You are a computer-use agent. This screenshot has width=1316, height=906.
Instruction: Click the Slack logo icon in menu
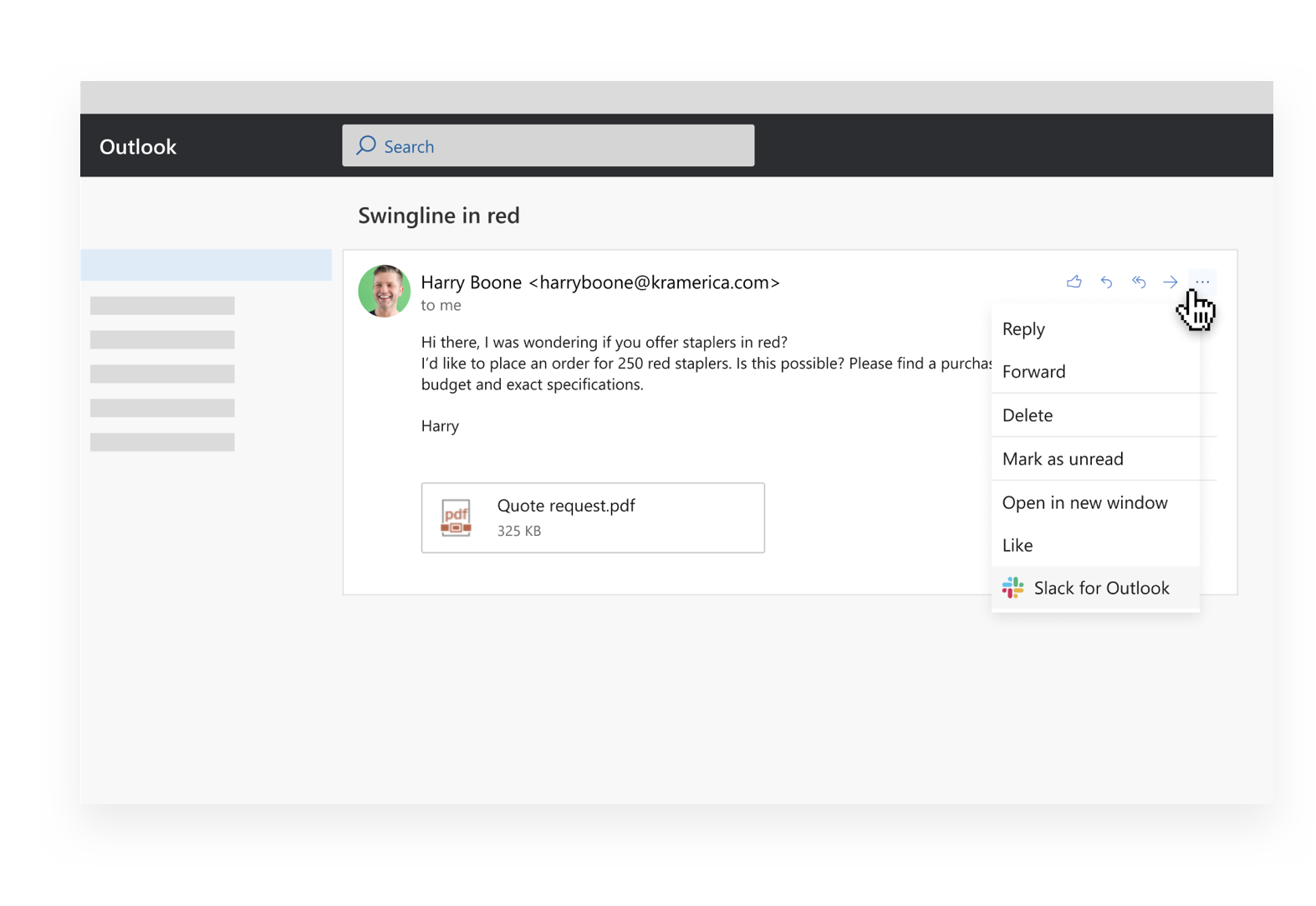pos(1013,588)
